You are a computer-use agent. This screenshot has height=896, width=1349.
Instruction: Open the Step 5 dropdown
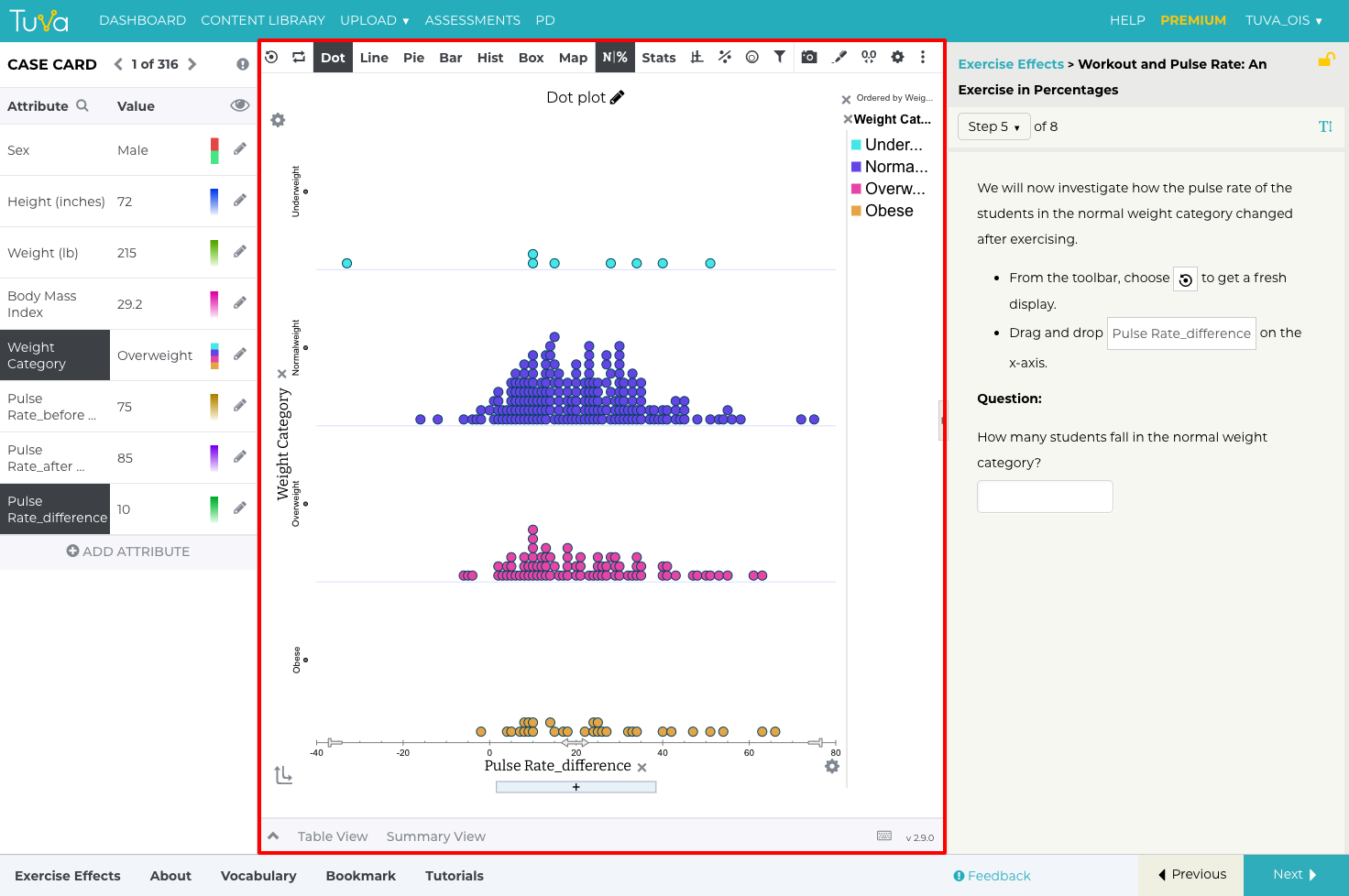point(994,126)
